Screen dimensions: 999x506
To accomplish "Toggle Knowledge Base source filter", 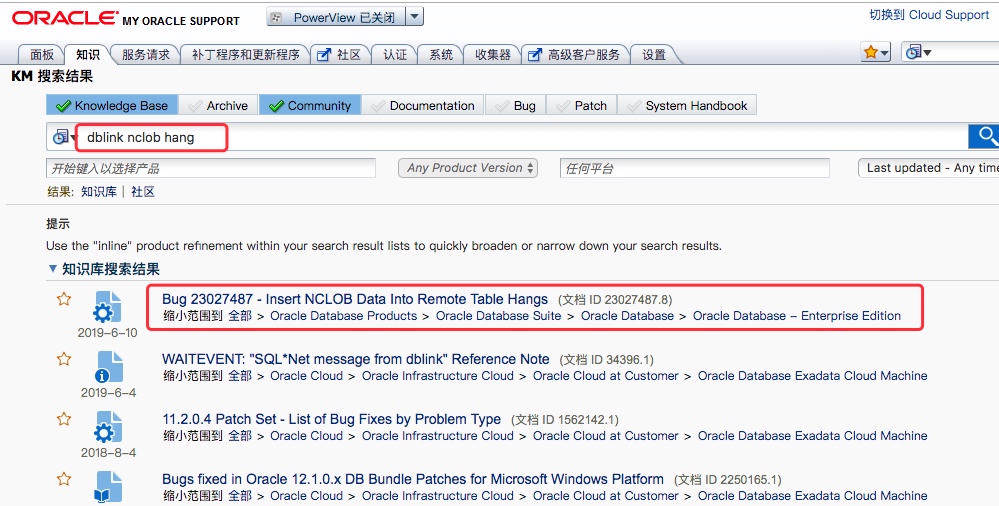I will [x=112, y=106].
